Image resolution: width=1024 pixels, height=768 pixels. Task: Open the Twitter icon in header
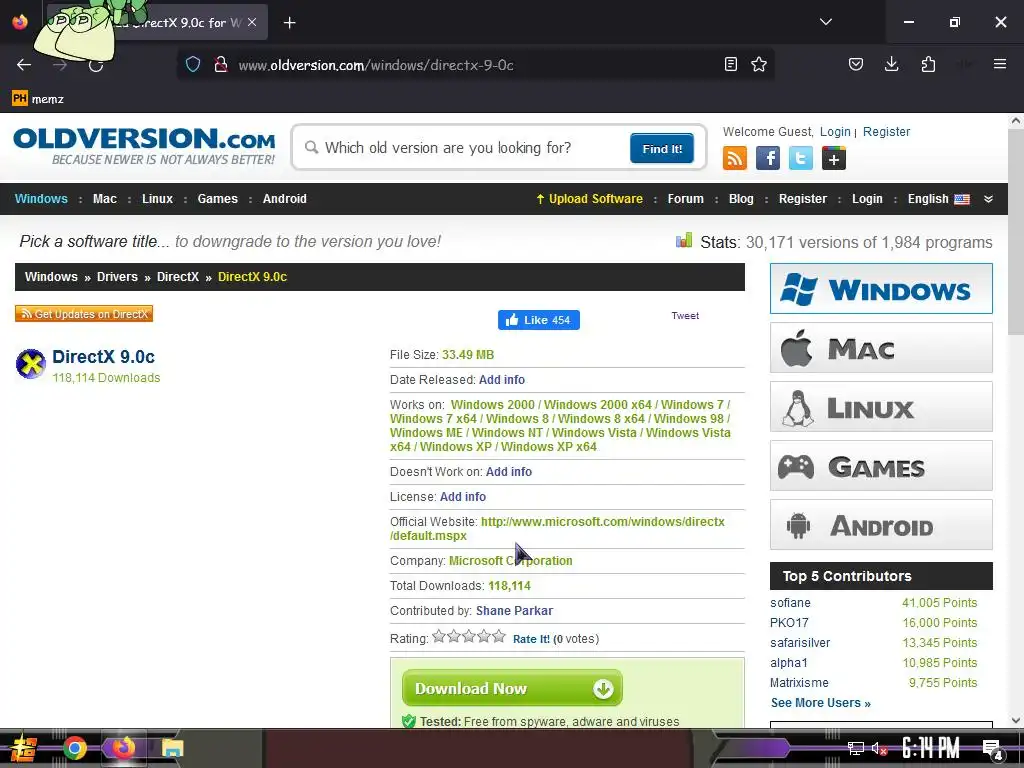(x=801, y=158)
